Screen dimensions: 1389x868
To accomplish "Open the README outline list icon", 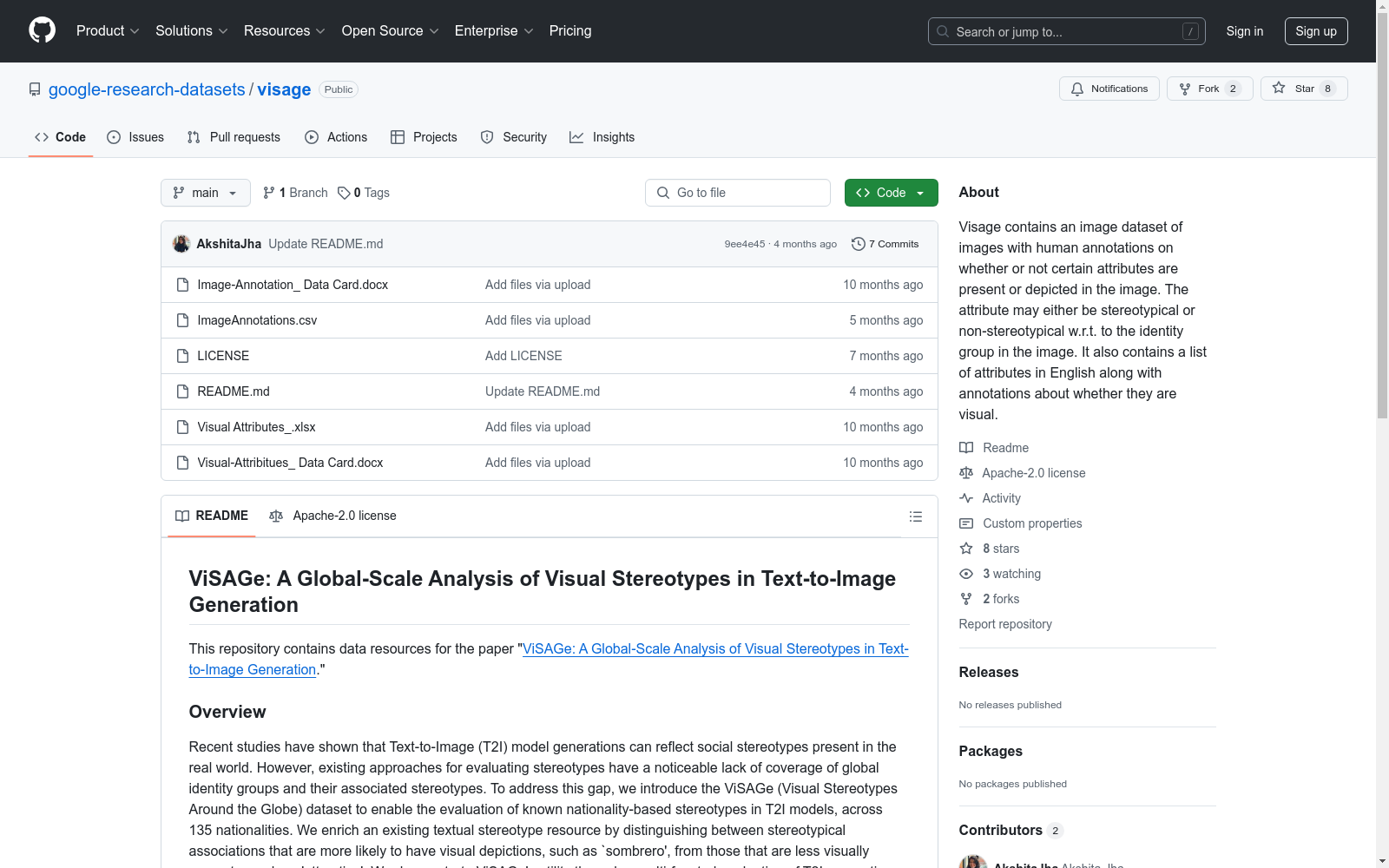I will (x=915, y=516).
